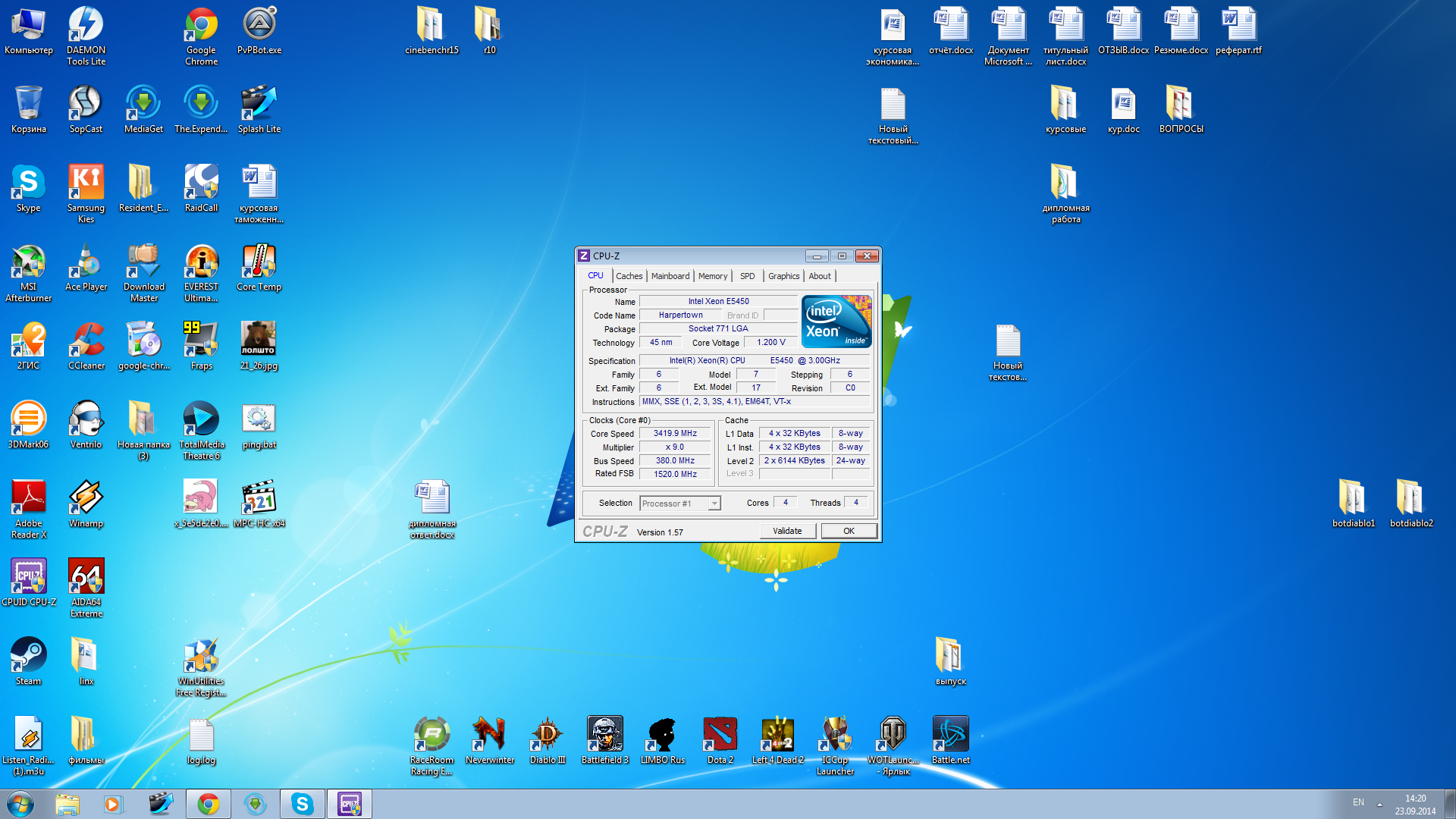Click the Intel Xeon inside logo
The width and height of the screenshot is (1456, 819).
(x=836, y=322)
